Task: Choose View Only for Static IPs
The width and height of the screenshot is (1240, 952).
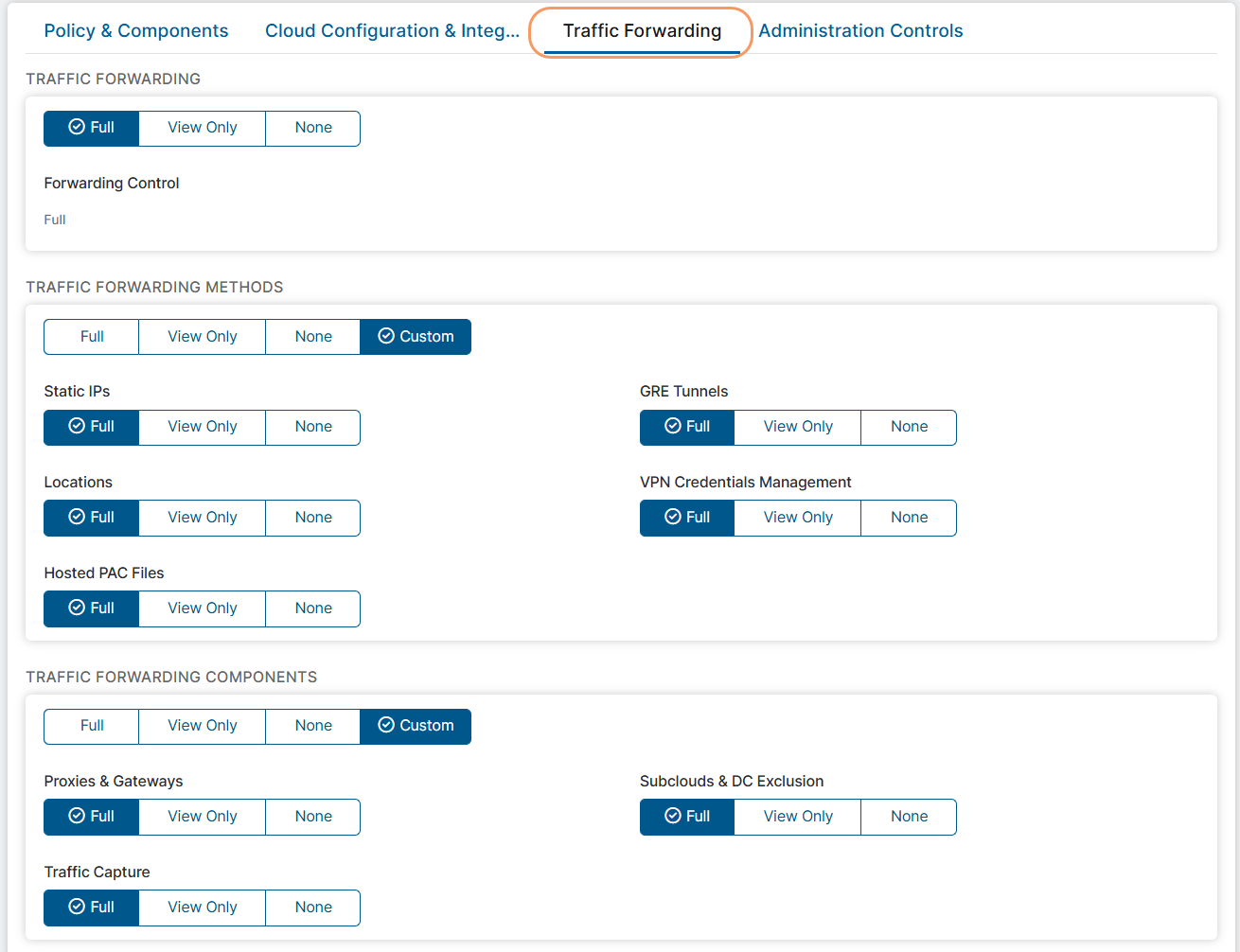Action: [202, 427]
